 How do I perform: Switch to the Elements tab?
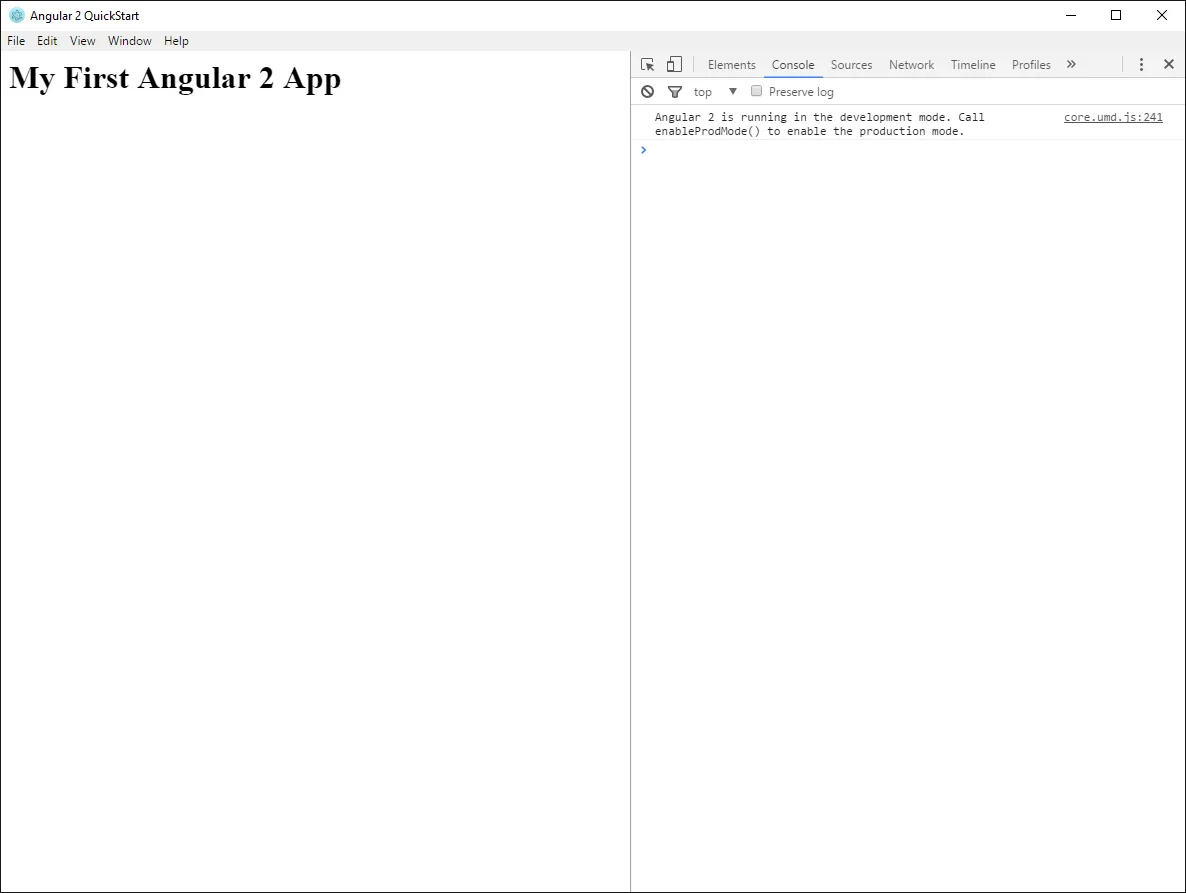point(731,65)
